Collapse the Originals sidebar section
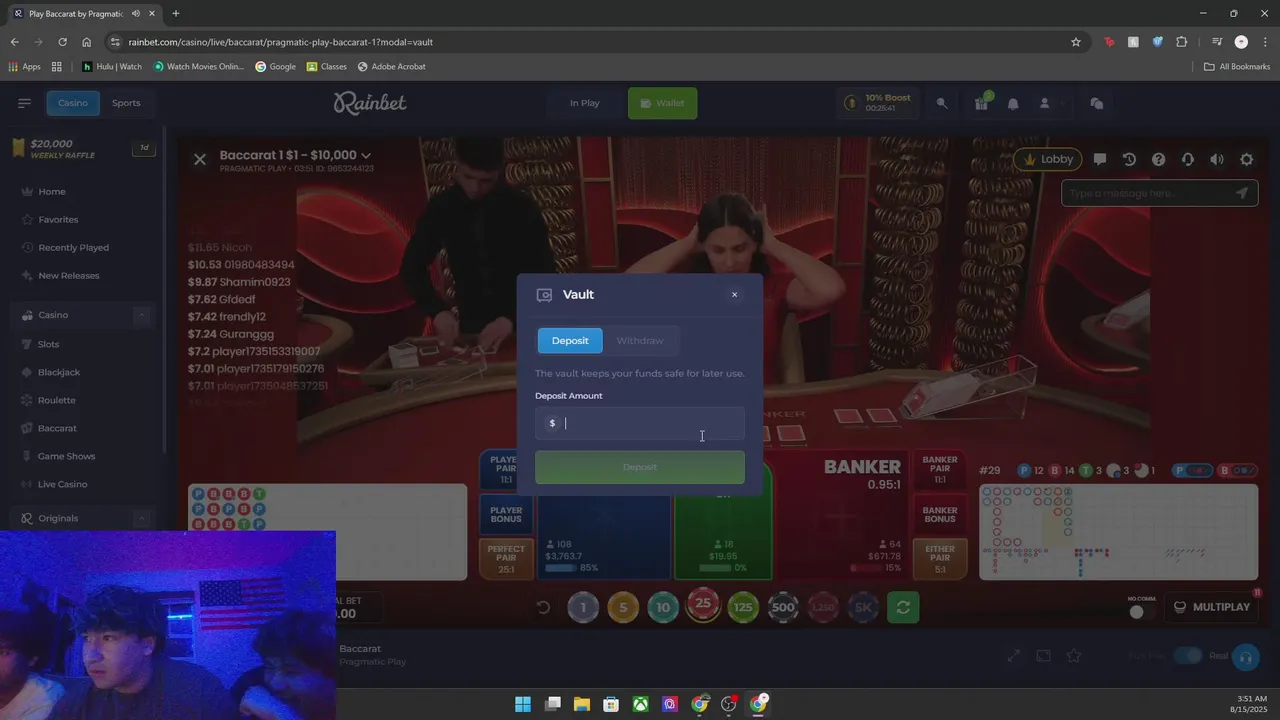This screenshot has width=1280, height=720. [141, 518]
